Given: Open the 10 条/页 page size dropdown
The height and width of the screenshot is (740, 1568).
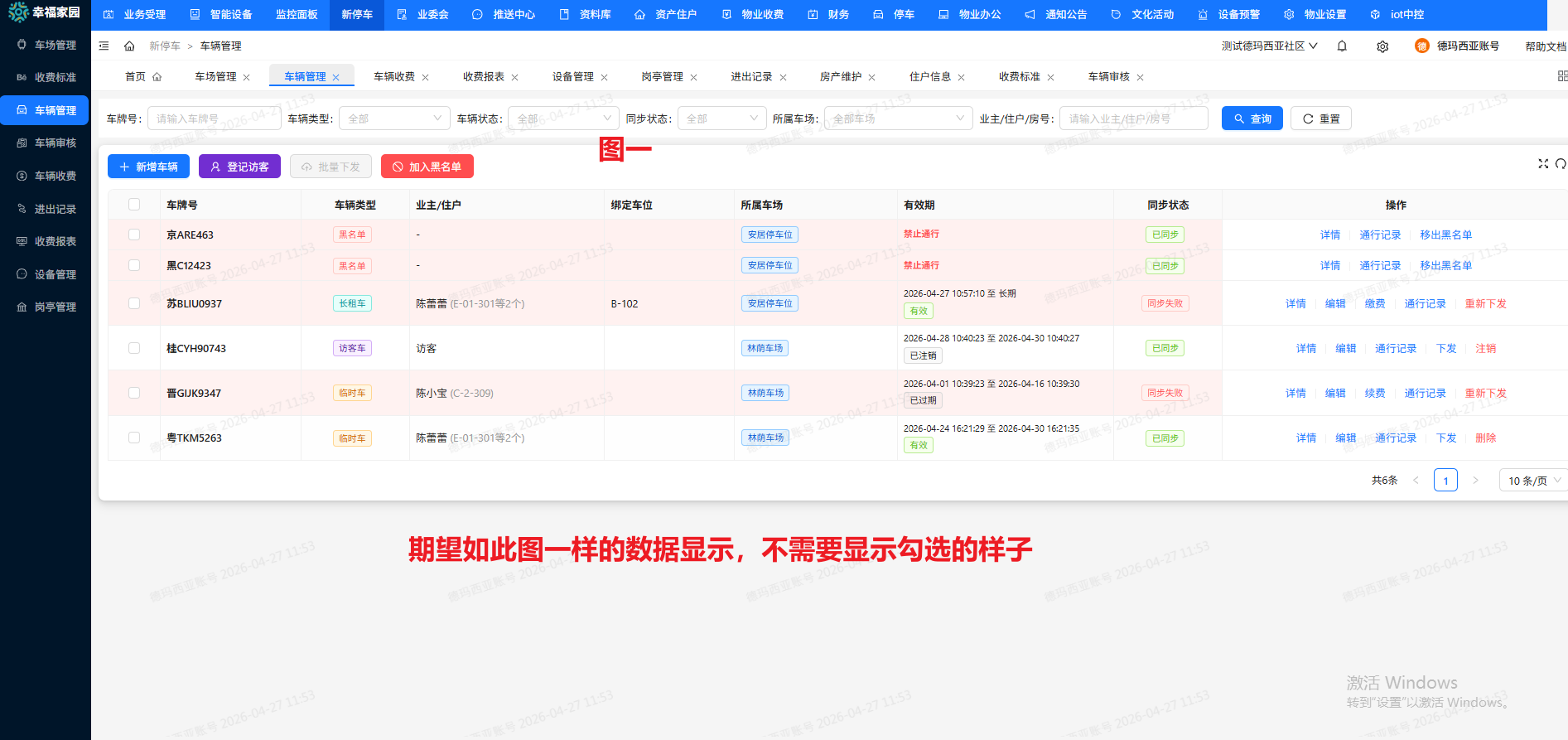Looking at the screenshot, I should (1532, 481).
